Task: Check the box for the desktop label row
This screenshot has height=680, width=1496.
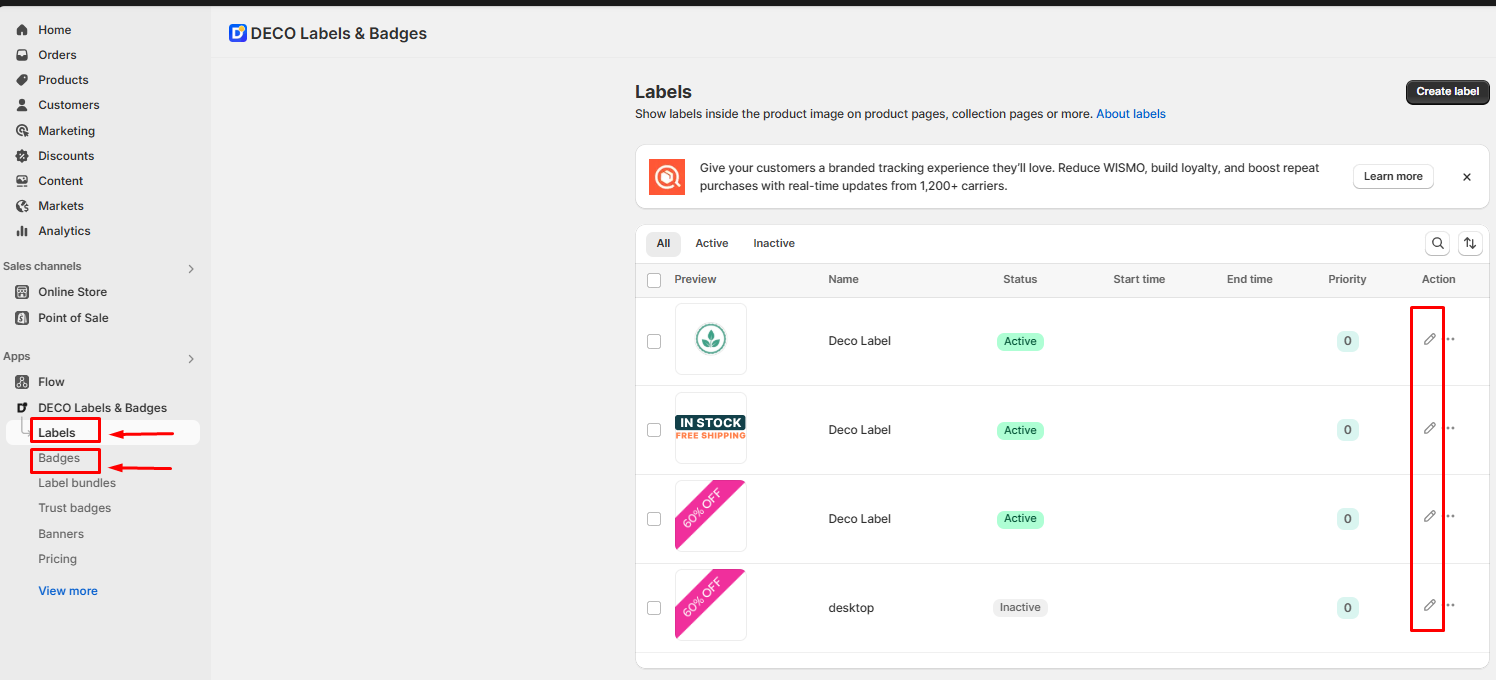Action: [654, 608]
